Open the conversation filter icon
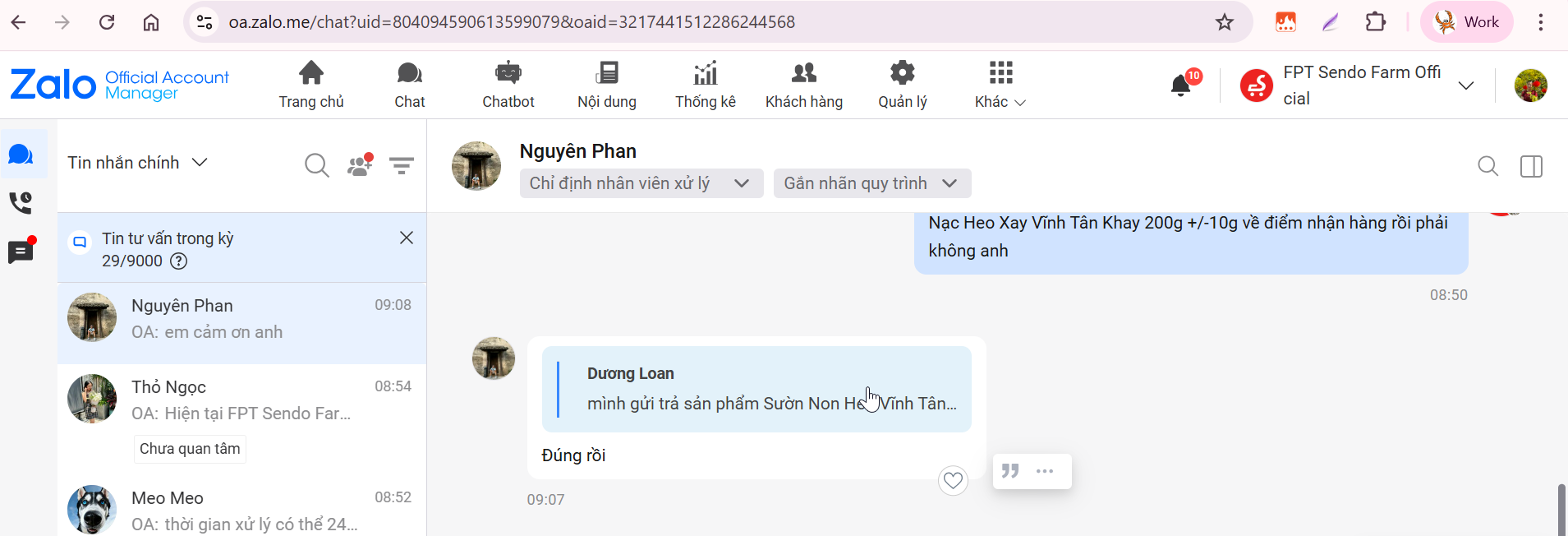The image size is (1568, 536). [x=401, y=165]
